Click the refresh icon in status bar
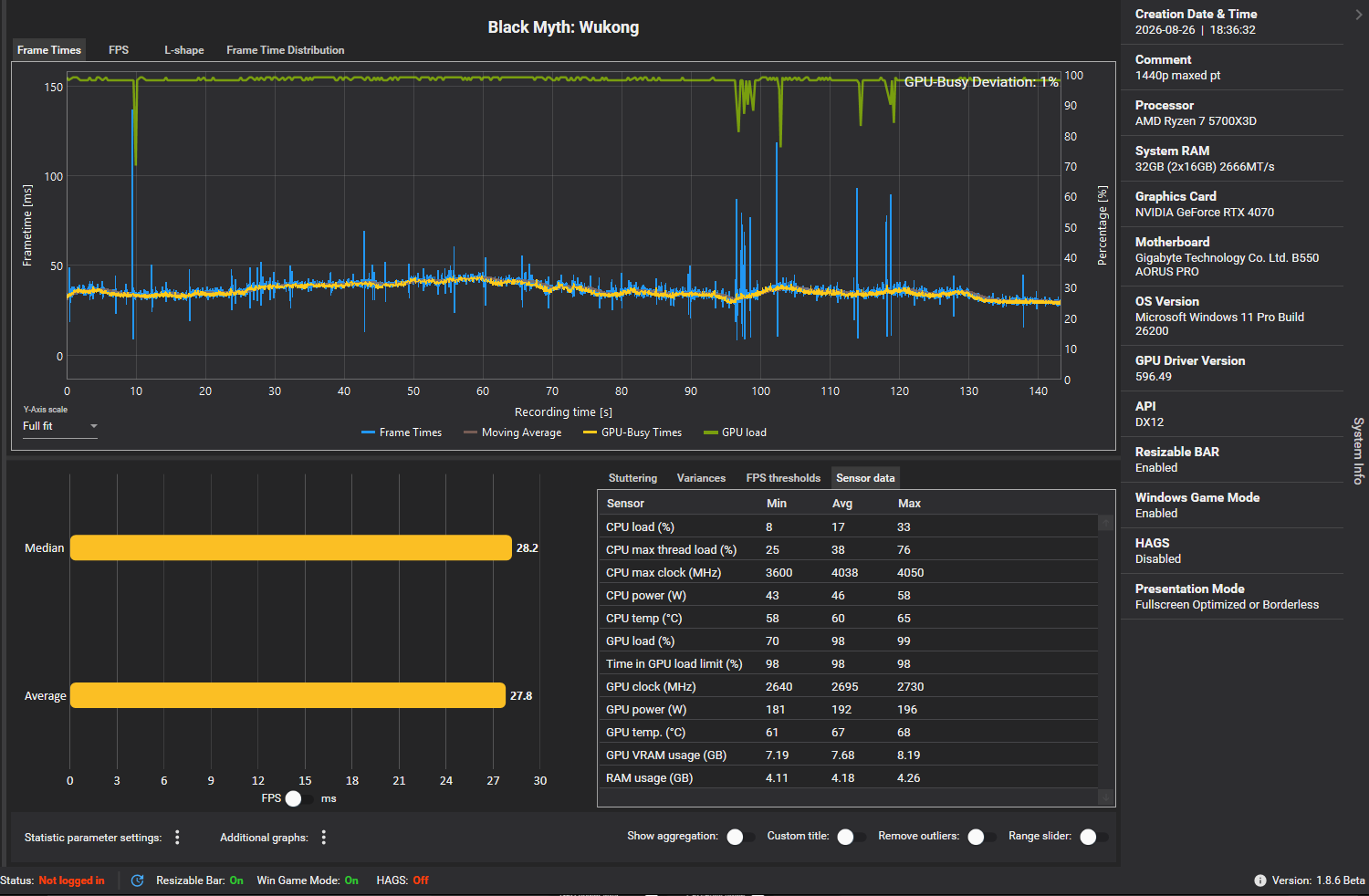This screenshot has height=896, width=1369. click(137, 880)
